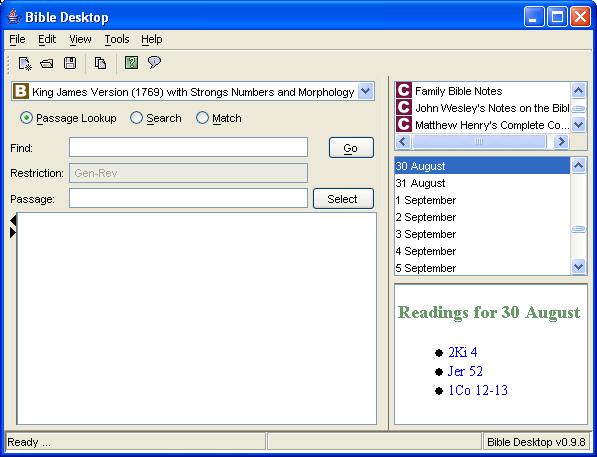Click the commentary list scroll-down arrow

pyautogui.click(x=578, y=124)
